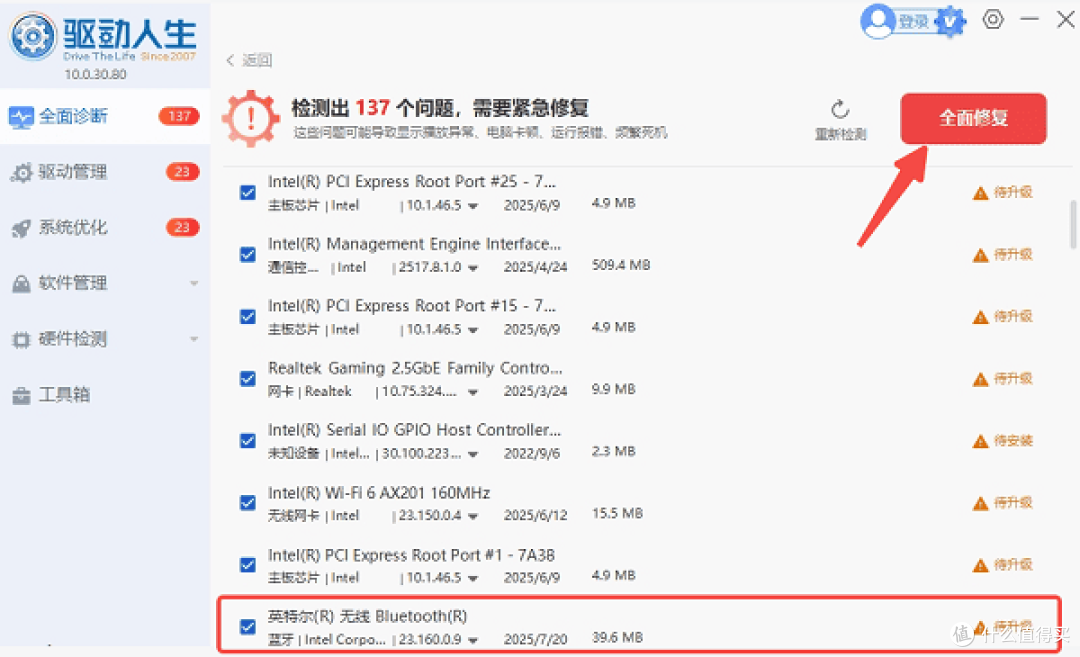Uncheck 英特尔 无线 Bluetooth checkbox
Viewport: 1080px width, 657px height.
click(x=248, y=626)
